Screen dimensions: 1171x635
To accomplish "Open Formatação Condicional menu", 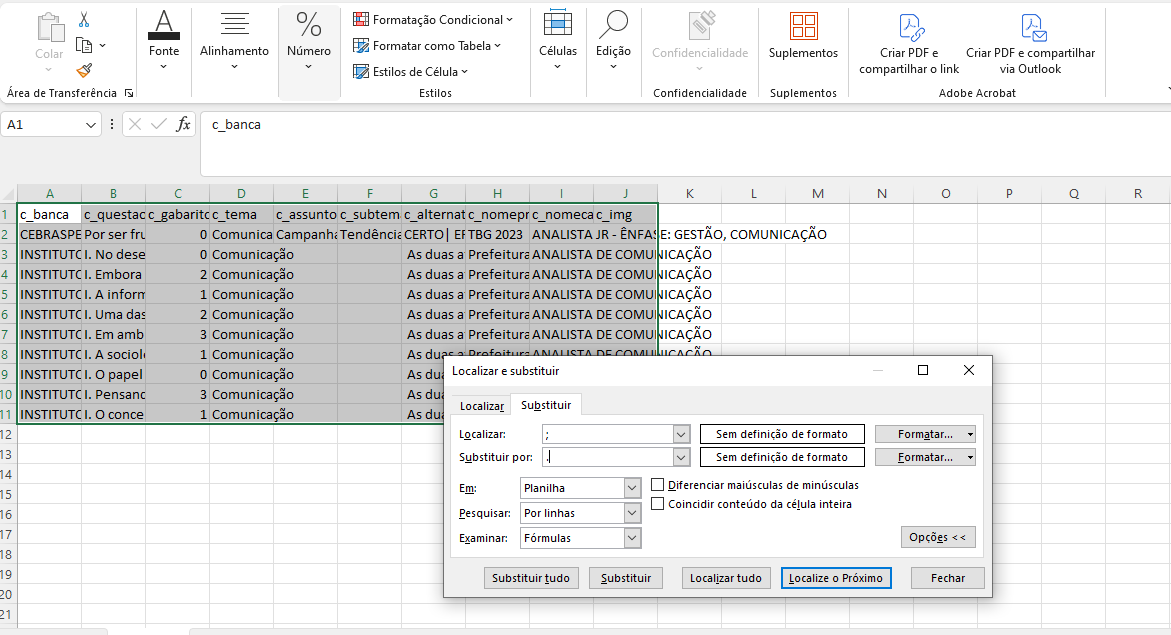I will click(433, 20).
